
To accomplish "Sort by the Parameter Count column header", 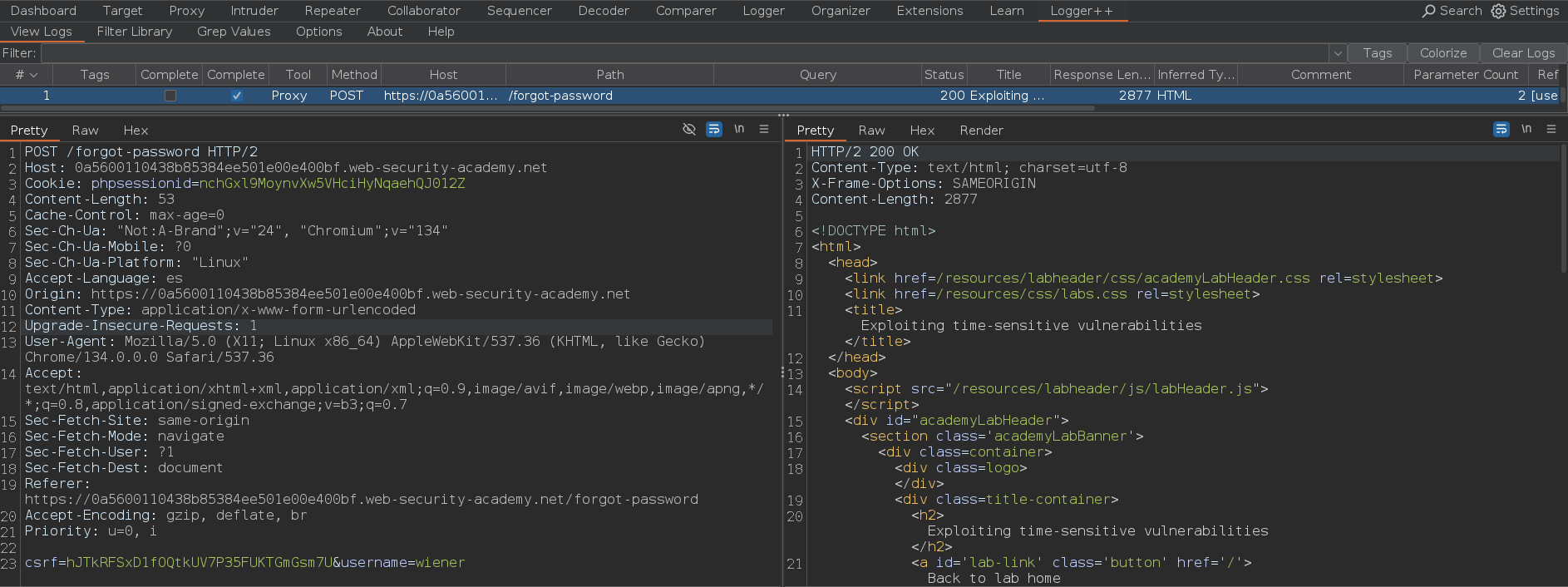I will pyautogui.click(x=1466, y=75).
